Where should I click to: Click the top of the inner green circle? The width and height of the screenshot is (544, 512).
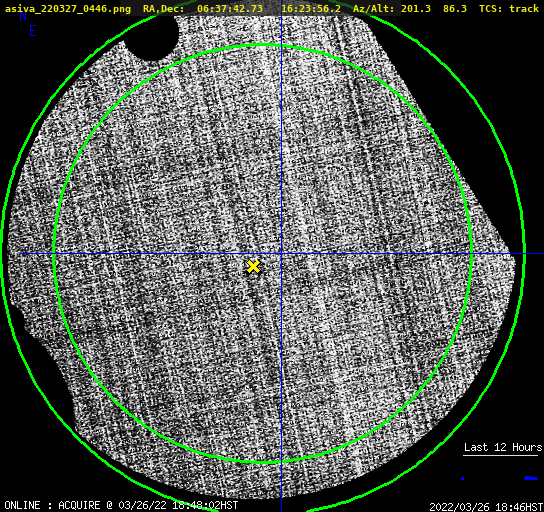[x=262, y=45]
